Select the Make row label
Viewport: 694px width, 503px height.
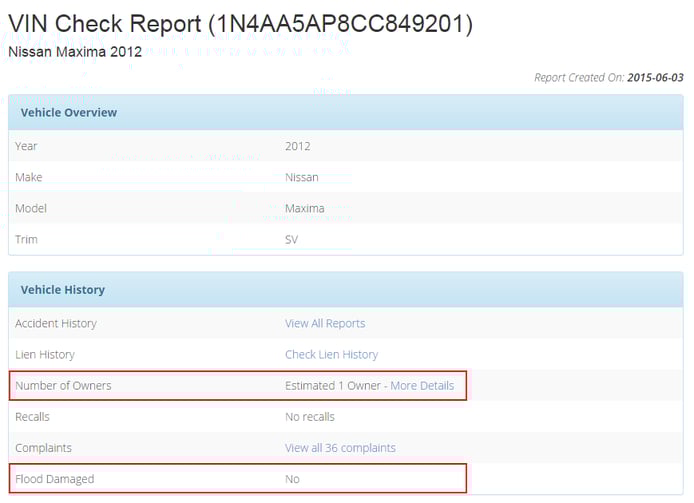pos(28,177)
